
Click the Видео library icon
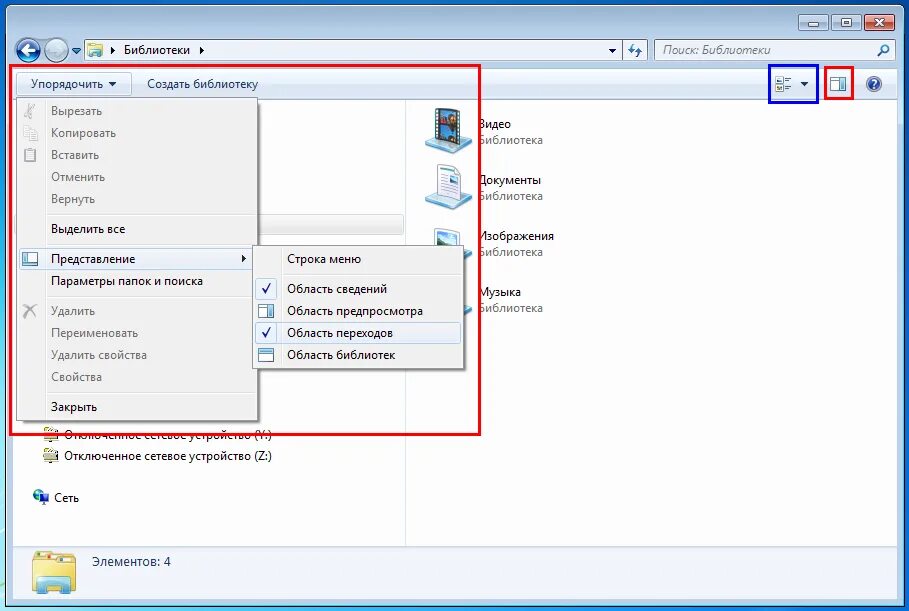[x=448, y=130]
